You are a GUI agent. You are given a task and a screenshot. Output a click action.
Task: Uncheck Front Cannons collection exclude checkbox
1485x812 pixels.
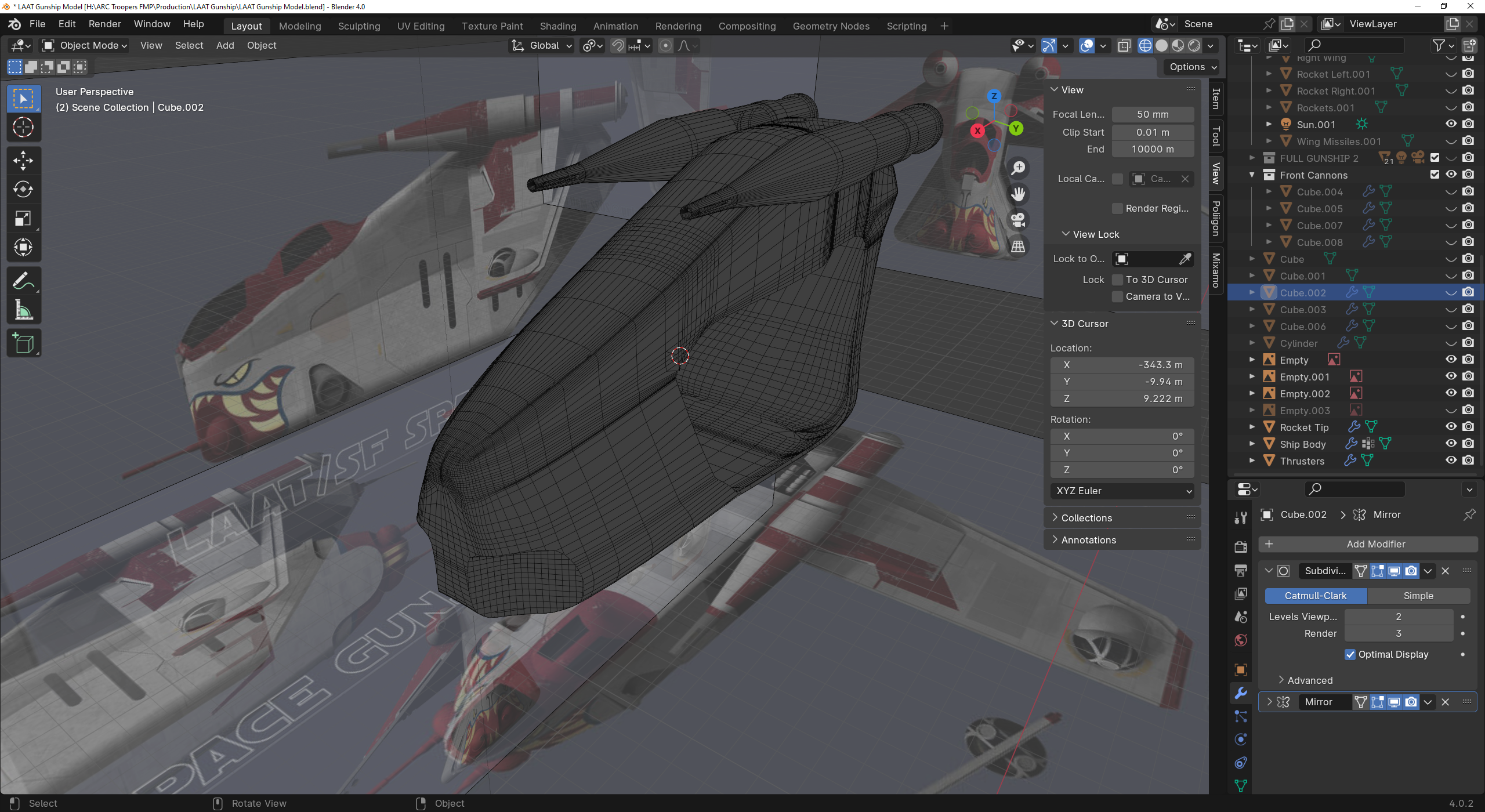tap(1435, 175)
